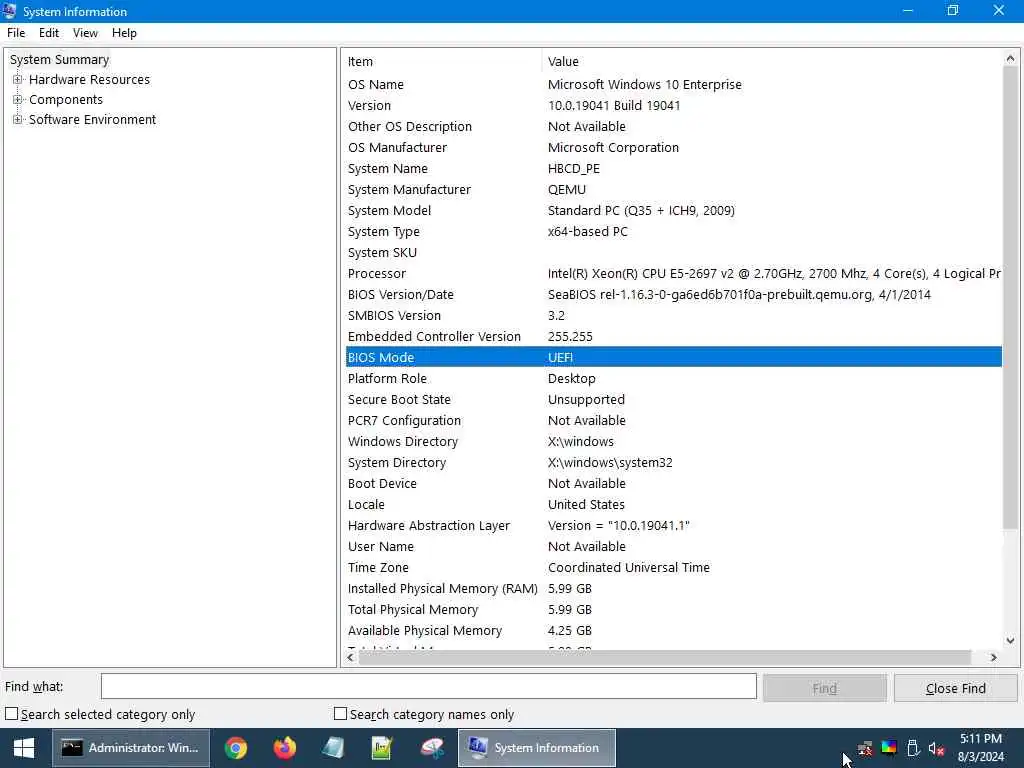
Task: Select the Time Zone row
Action: coord(673,567)
